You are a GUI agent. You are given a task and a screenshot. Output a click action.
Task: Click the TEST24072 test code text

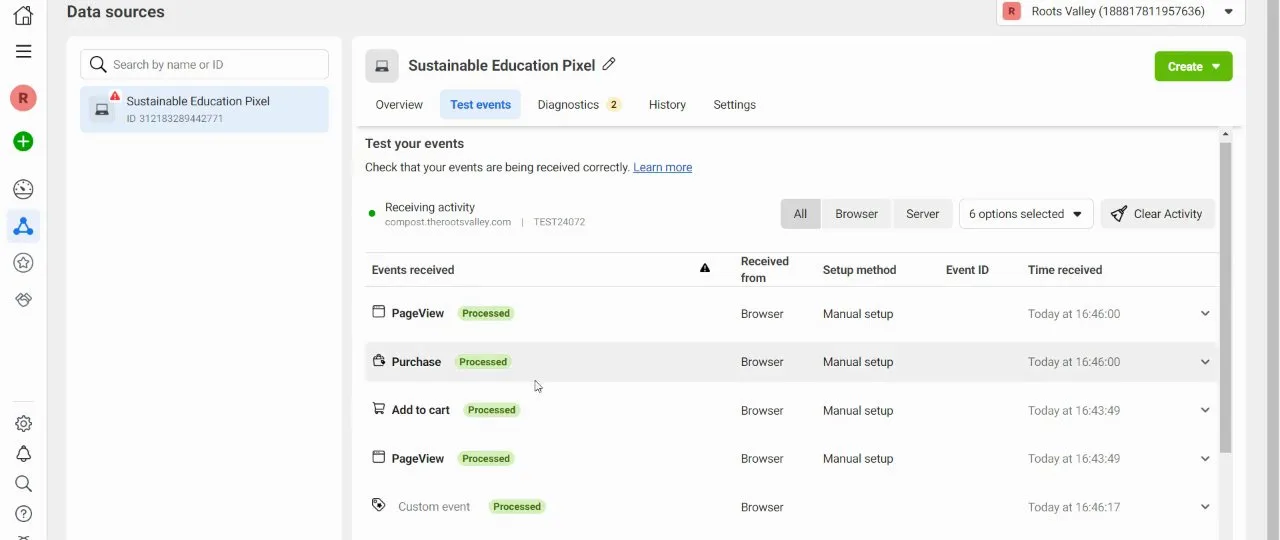tap(559, 222)
